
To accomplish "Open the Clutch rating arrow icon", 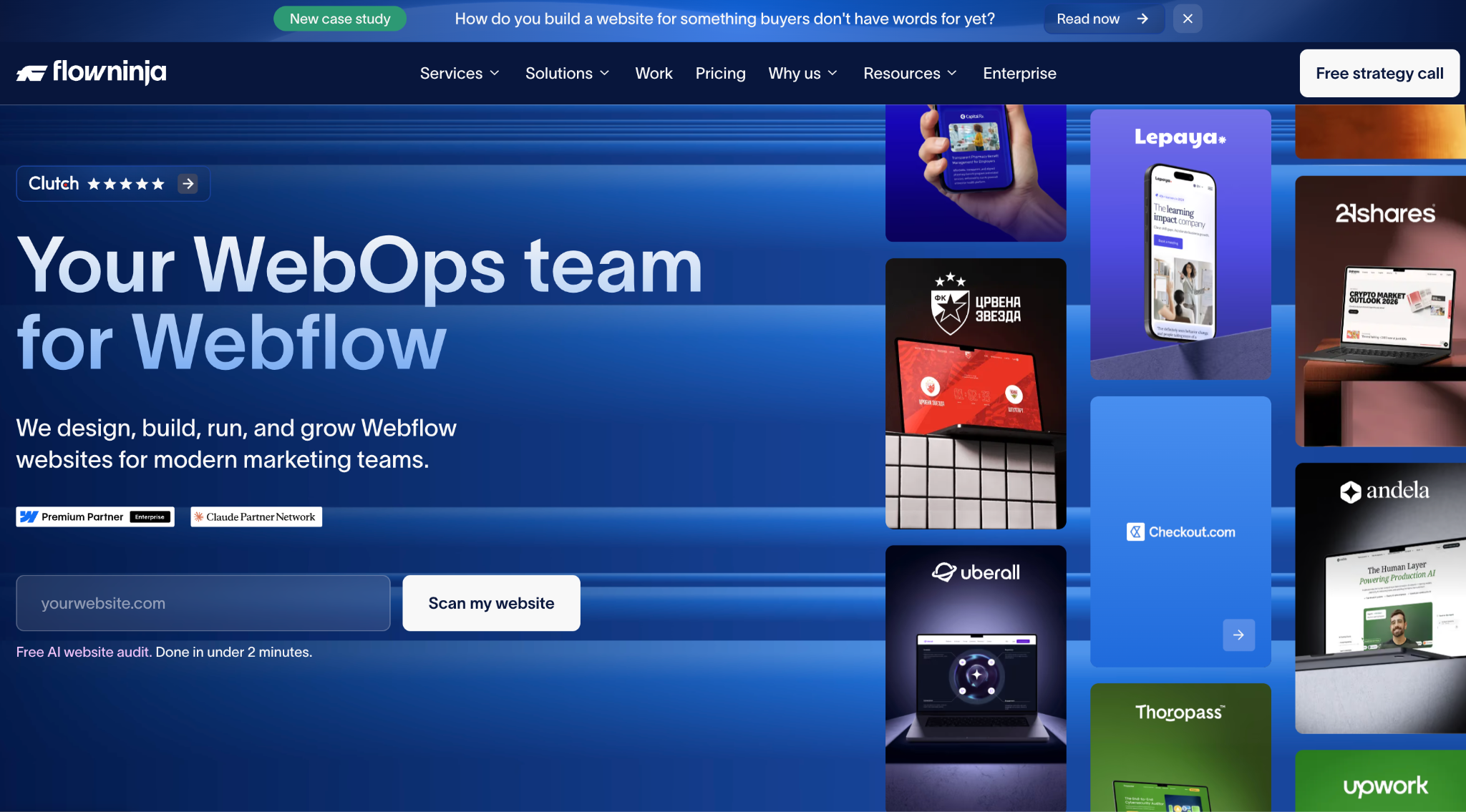I will coord(188,184).
